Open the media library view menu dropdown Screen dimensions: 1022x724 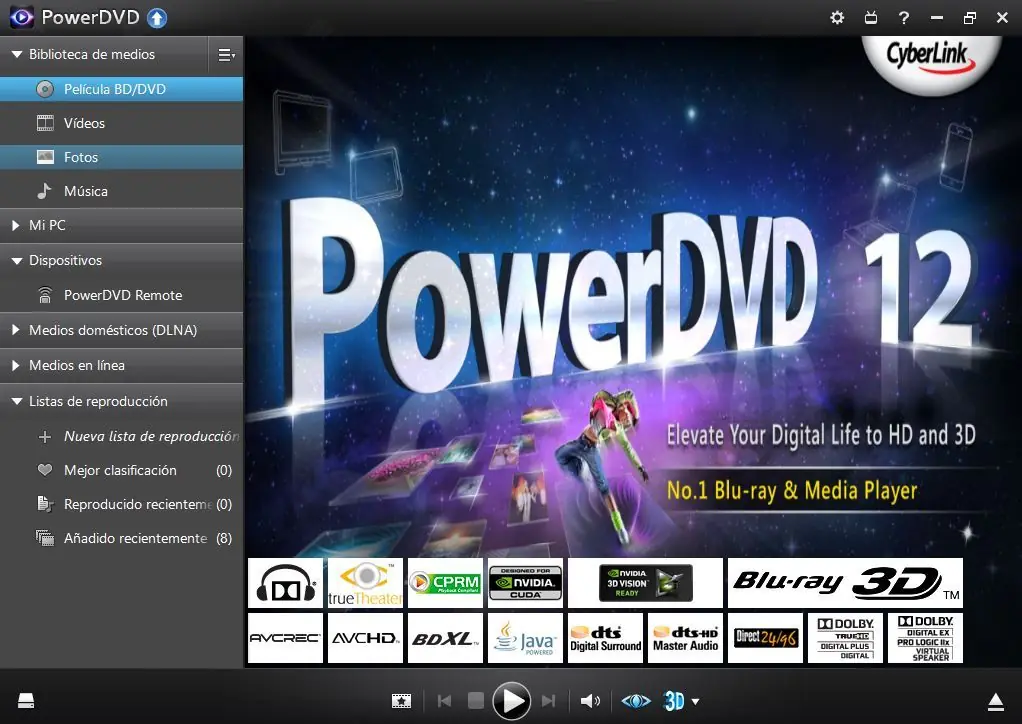226,55
